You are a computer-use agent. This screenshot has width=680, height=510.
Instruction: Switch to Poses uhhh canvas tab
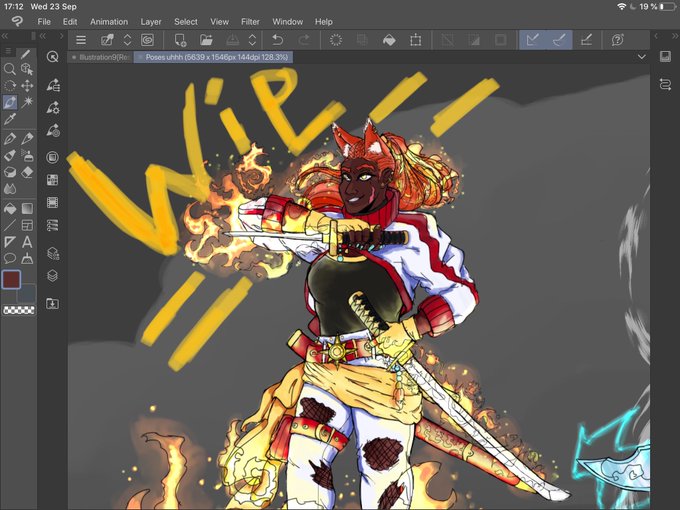tap(213, 57)
